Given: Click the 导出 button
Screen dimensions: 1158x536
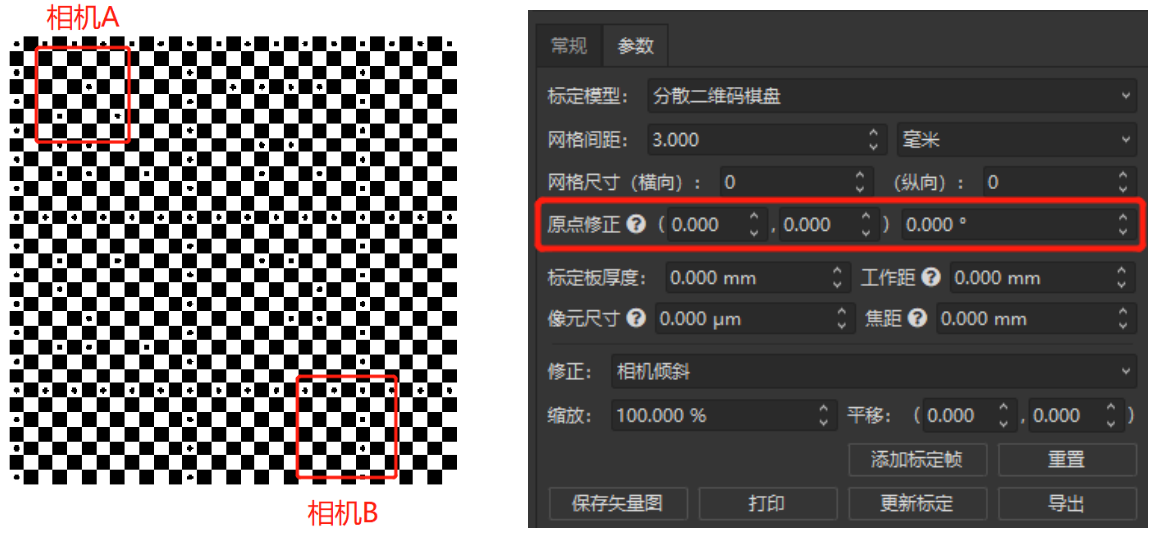Looking at the screenshot, I should (1066, 503).
